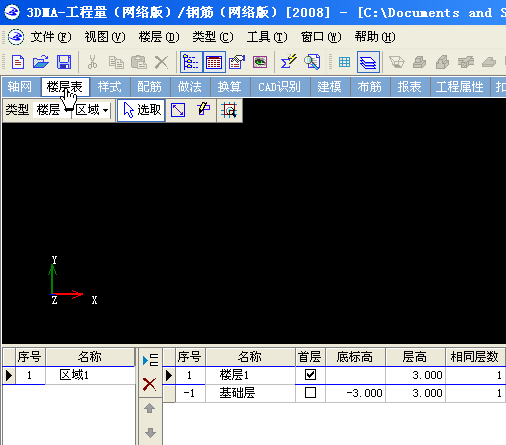Click the sigma lightning calculate icon

(x=289, y=62)
